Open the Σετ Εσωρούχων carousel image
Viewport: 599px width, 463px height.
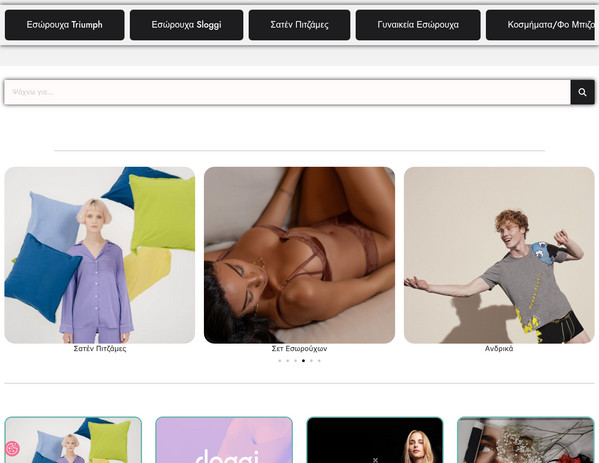point(299,255)
